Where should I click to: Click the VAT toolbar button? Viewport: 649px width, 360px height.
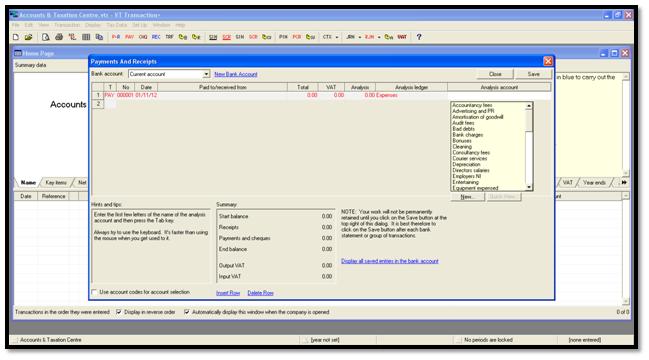coord(402,37)
